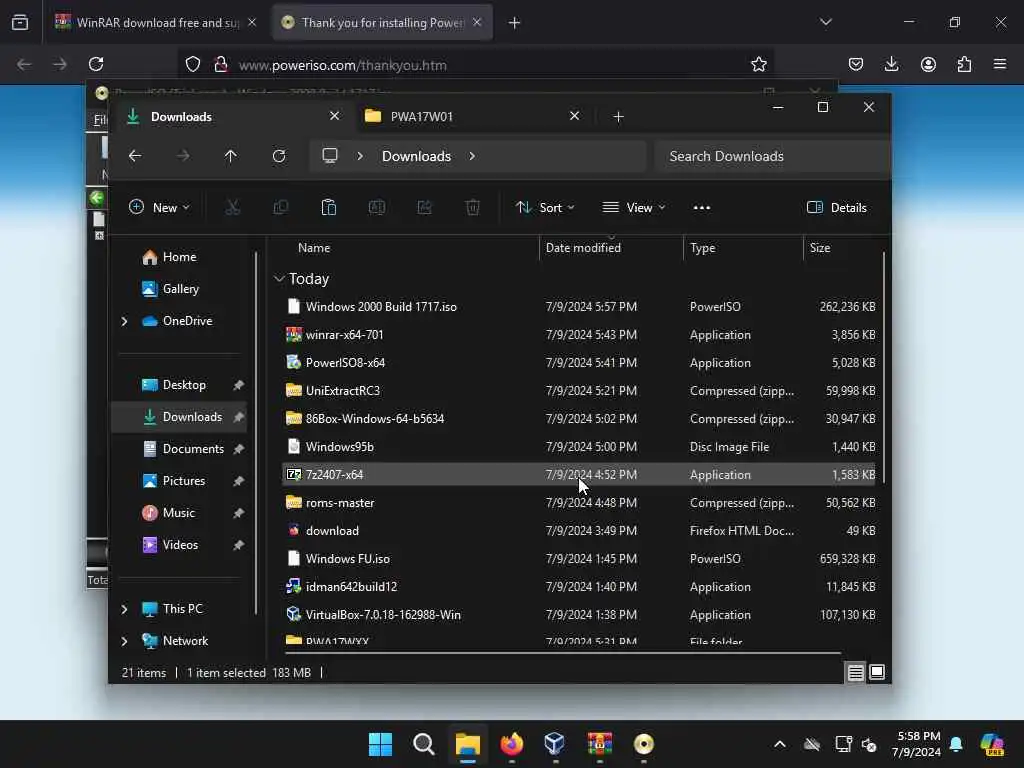Open the View dropdown
Viewport: 1024px width, 768px height.
pos(633,208)
